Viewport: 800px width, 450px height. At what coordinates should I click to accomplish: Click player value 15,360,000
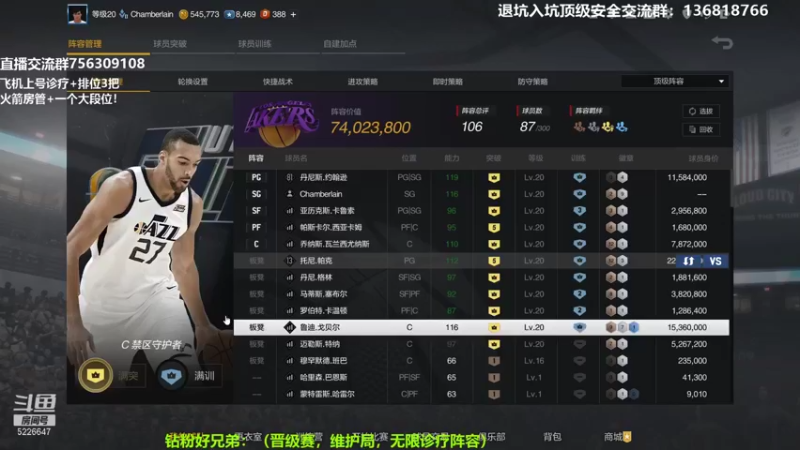(687, 328)
